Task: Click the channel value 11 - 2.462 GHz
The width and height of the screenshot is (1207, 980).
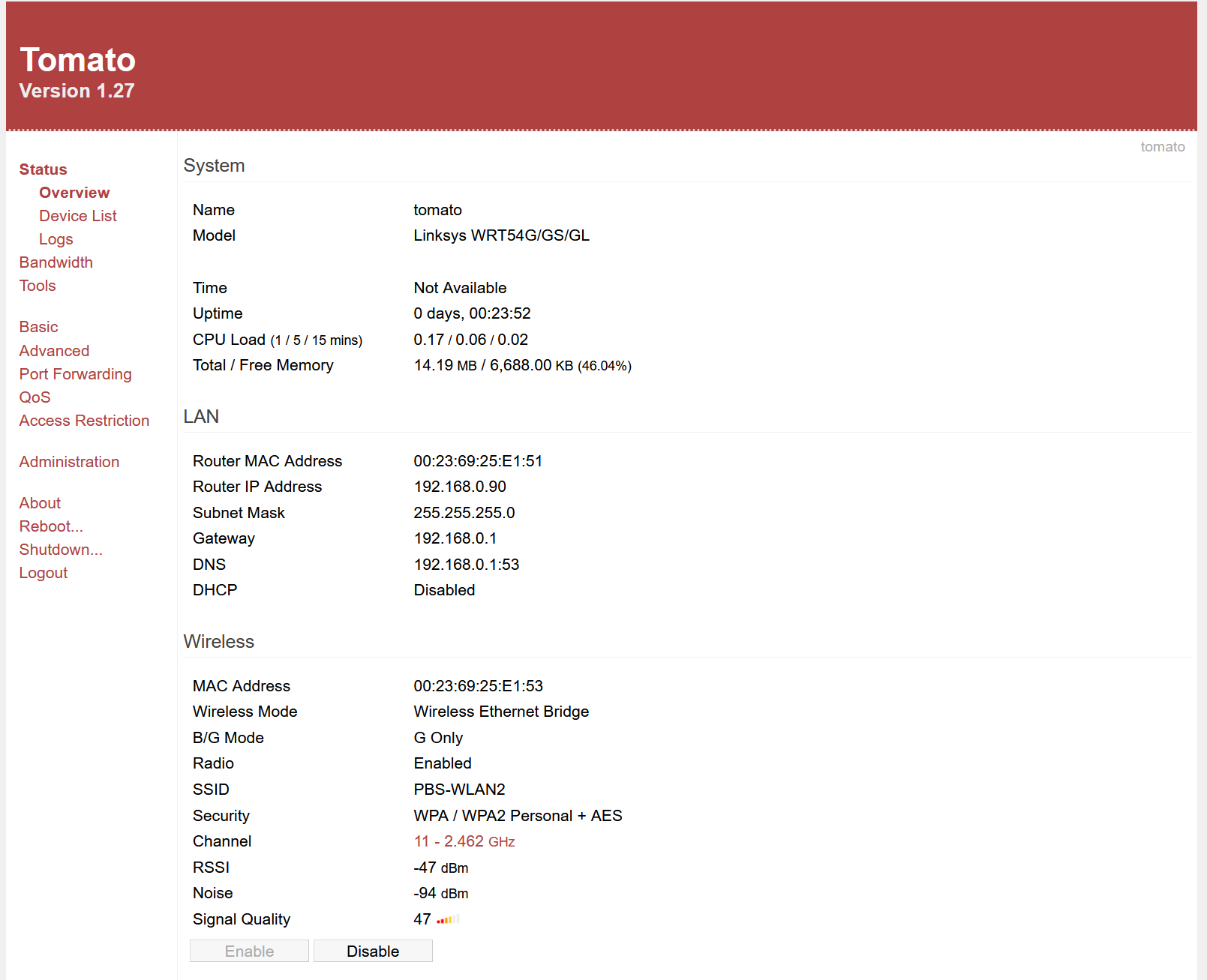Action: coord(464,841)
